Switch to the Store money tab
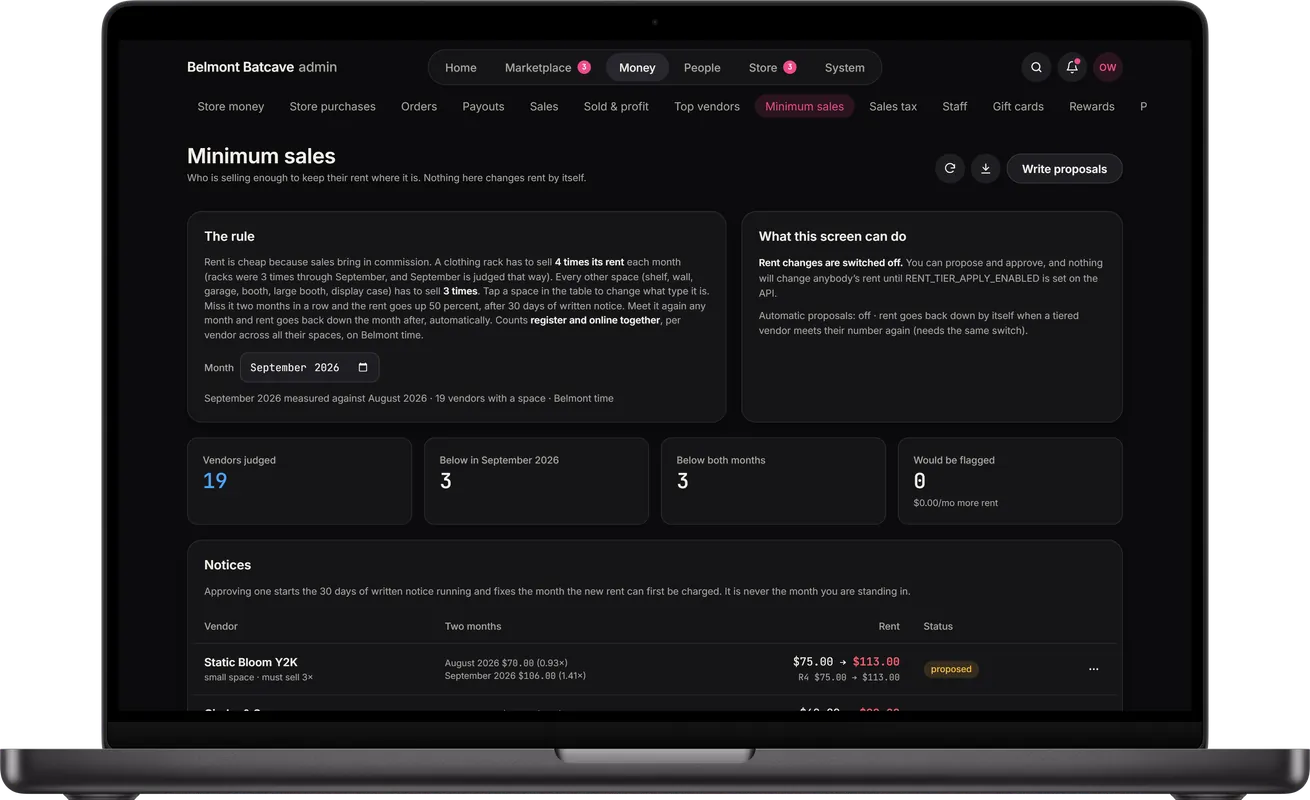The height and width of the screenshot is (800, 1310). tap(231, 106)
